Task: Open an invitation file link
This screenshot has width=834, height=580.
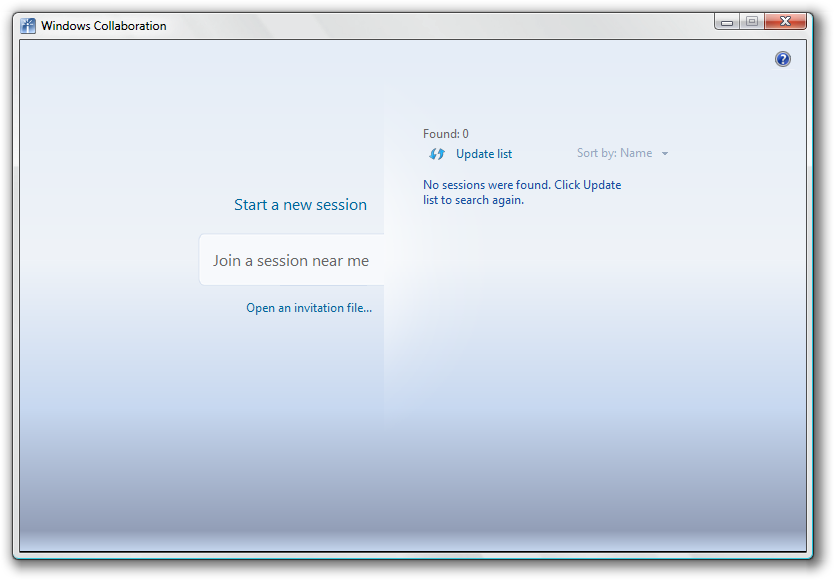Action: 309,308
